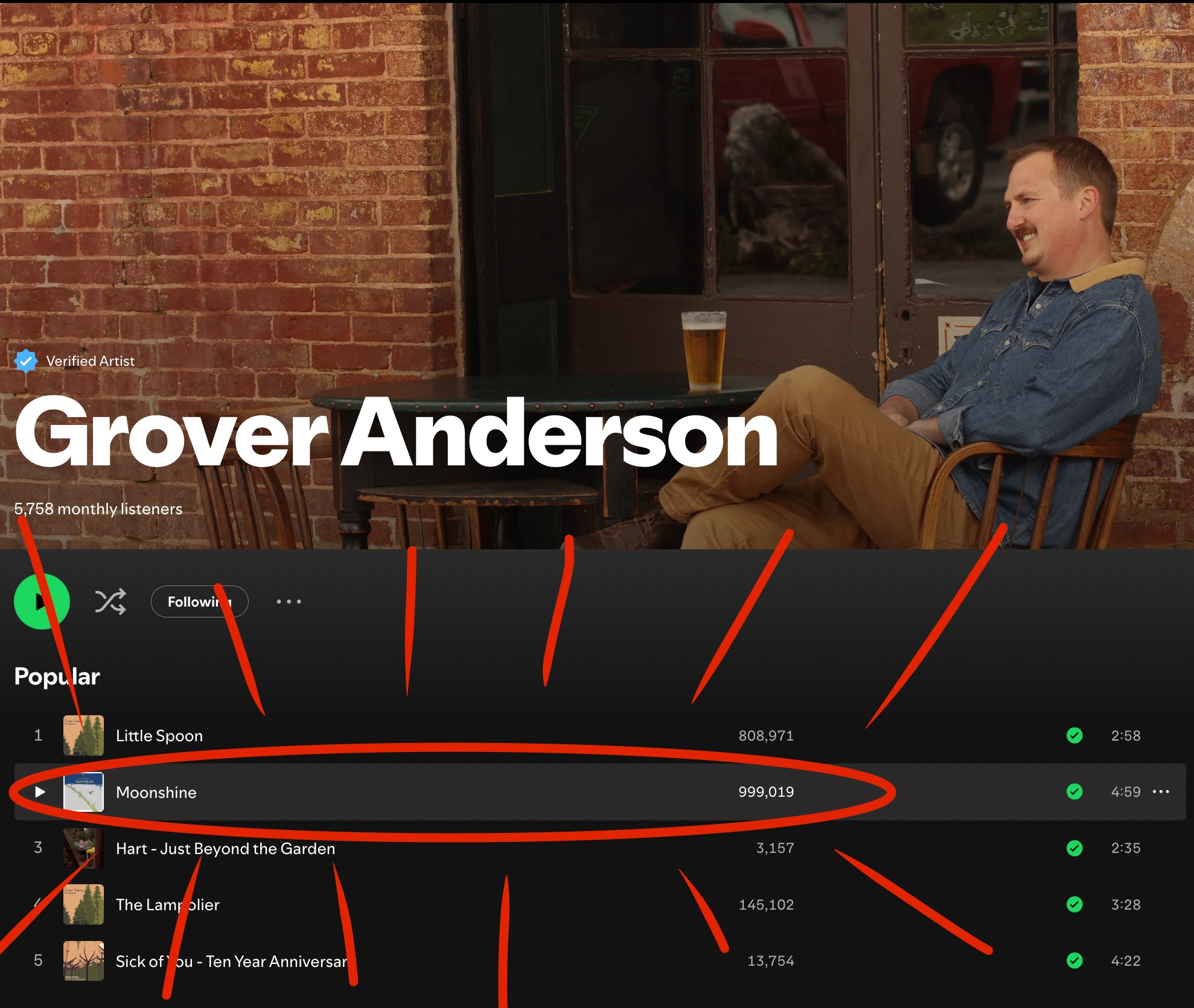This screenshot has width=1194, height=1008.
Task: Click the Grover Anderson artist name heading
Action: tap(396, 433)
